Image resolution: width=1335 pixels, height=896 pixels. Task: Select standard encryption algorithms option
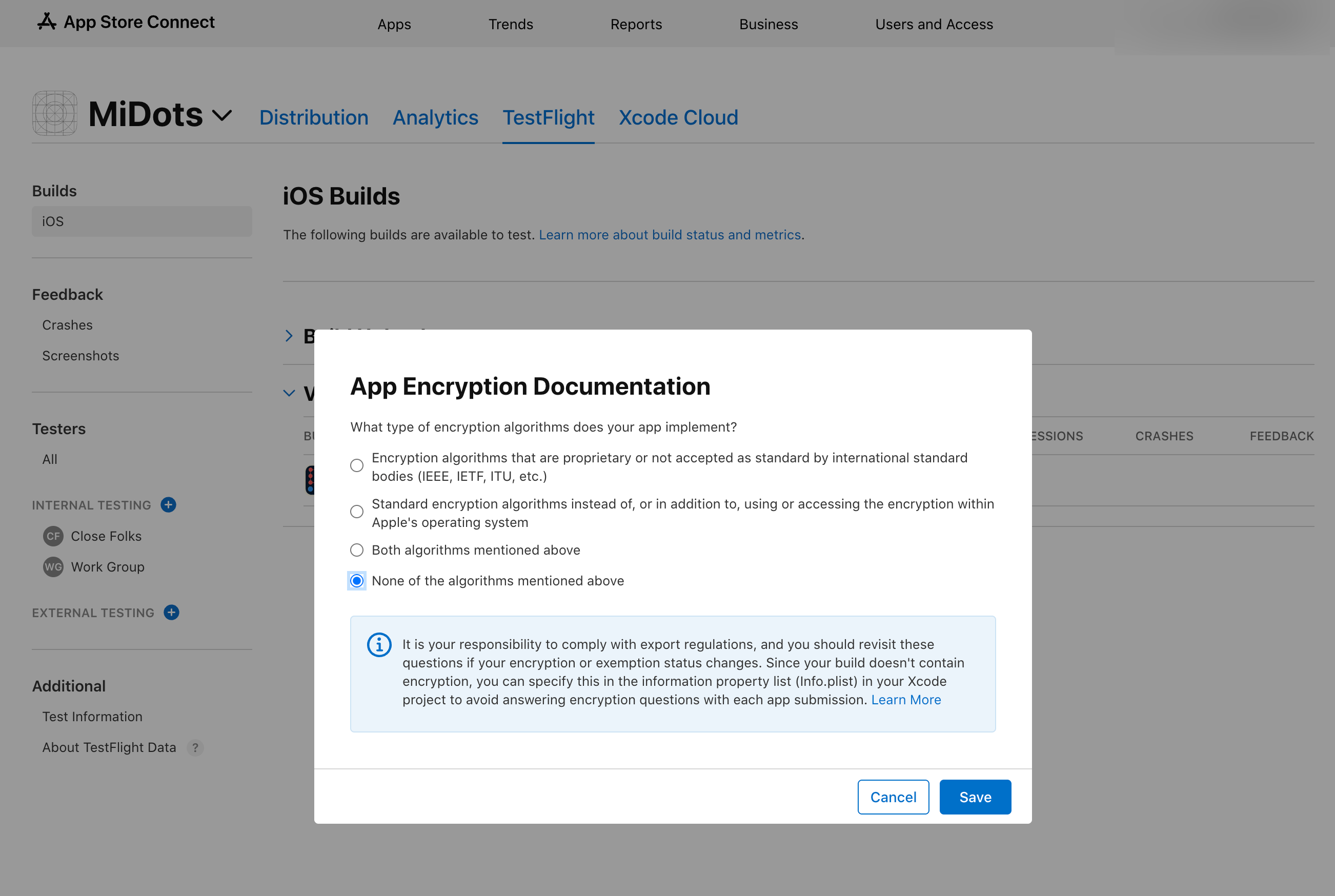pyautogui.click(x=357, y=512)
